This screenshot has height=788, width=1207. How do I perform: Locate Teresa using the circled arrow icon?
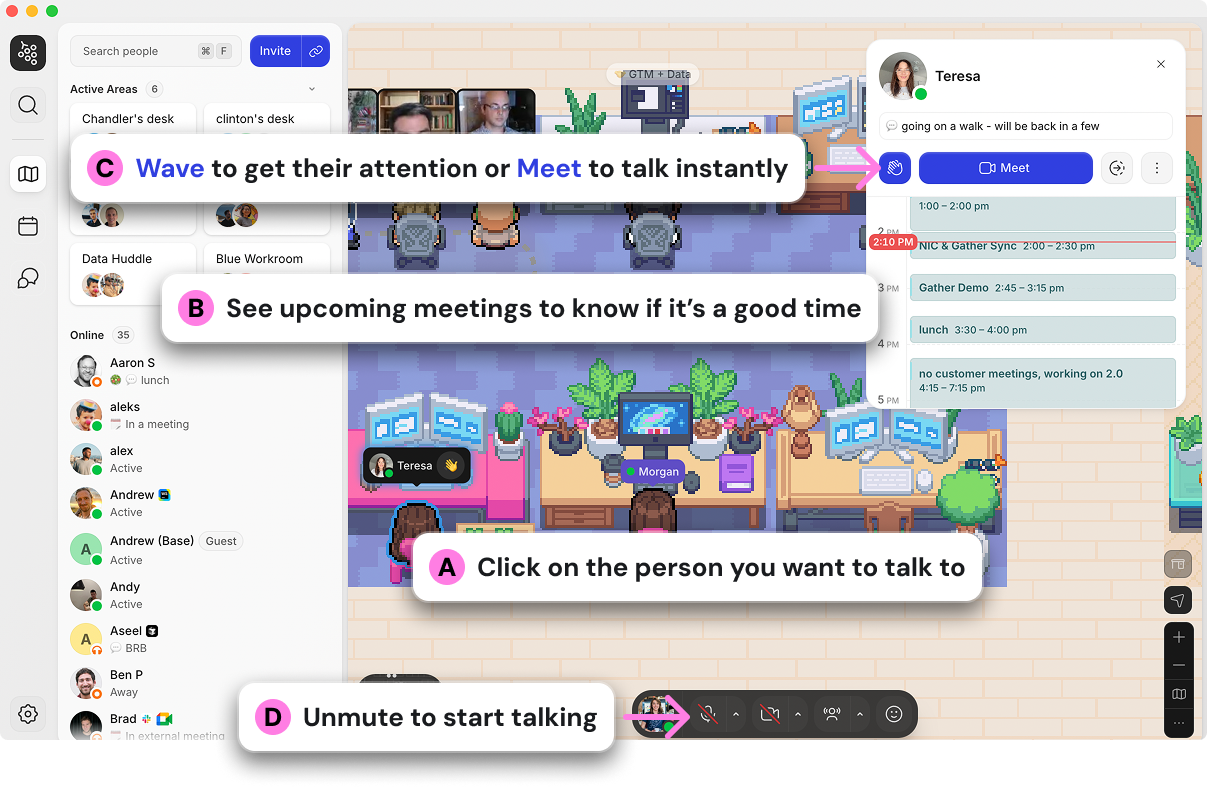click(x=1117, y=168)
